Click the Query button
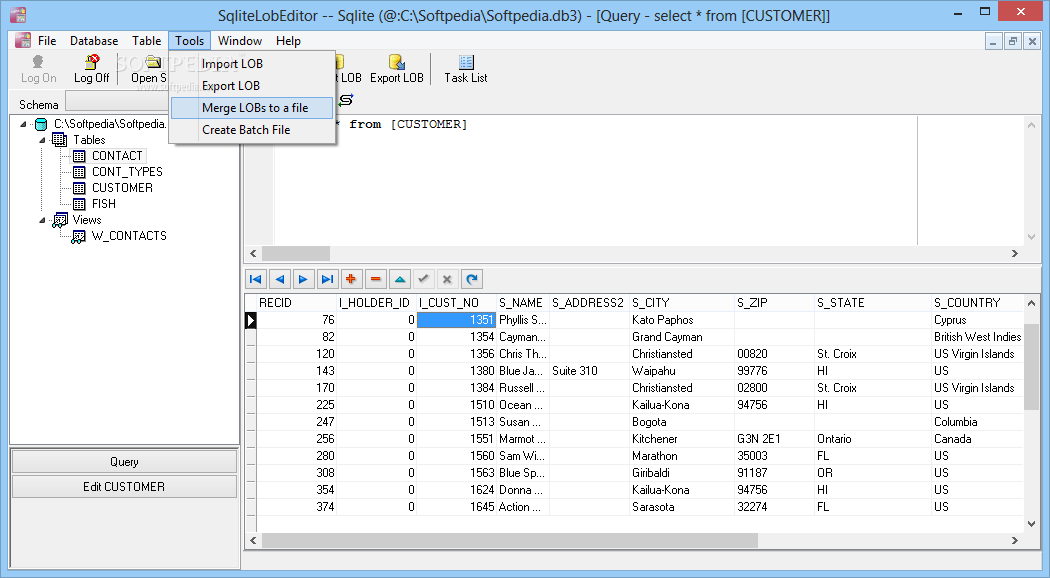The width and height of the screenshot is (1050, 578). pyautogui.click(x=125, y=462)
